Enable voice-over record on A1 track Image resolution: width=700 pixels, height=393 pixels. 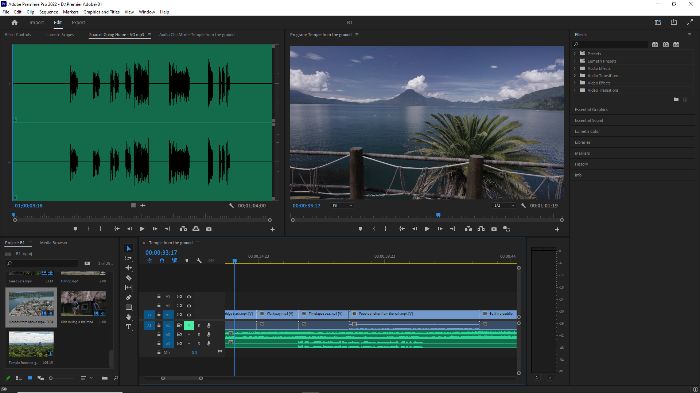pos(208,325)
